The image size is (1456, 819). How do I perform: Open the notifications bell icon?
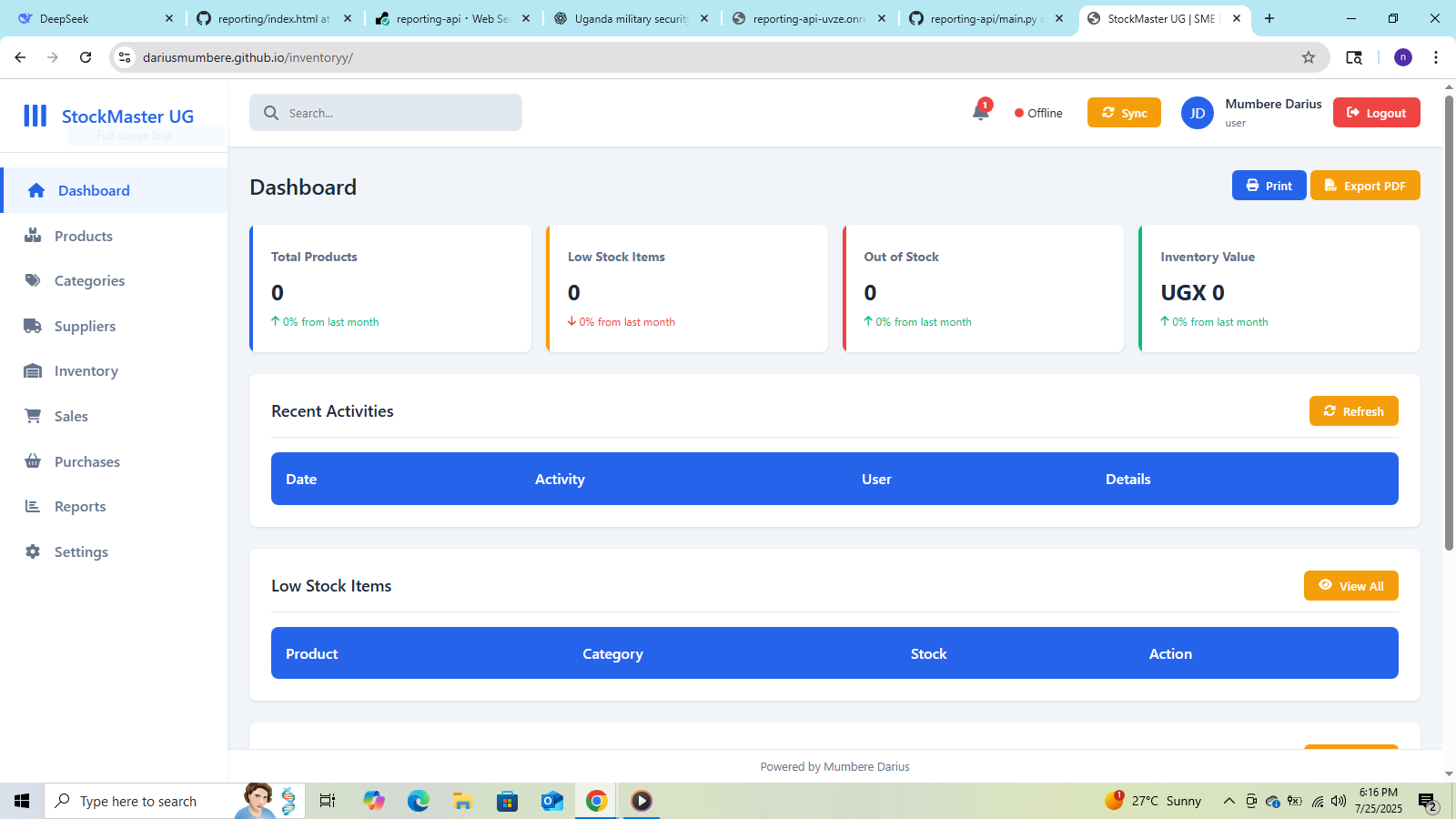(x=981, y=112)
